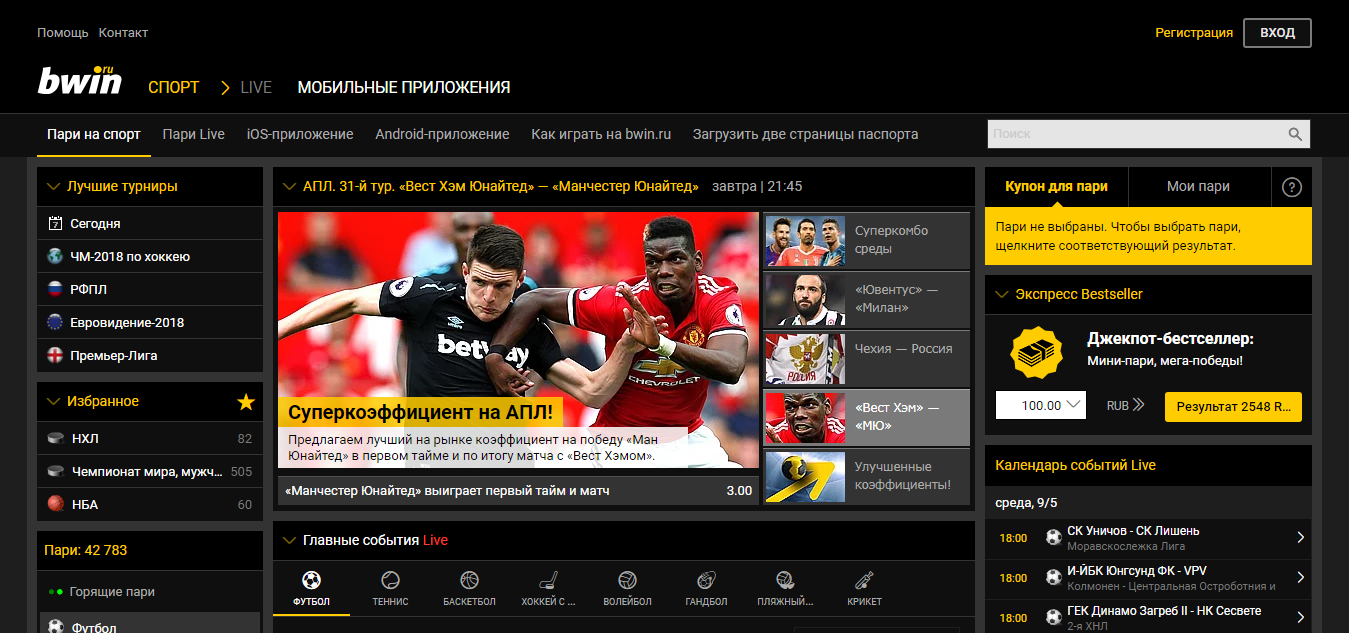Collapse the Экспресс Bestseller panel
1349x633 pixels.
pos(1002,294)
